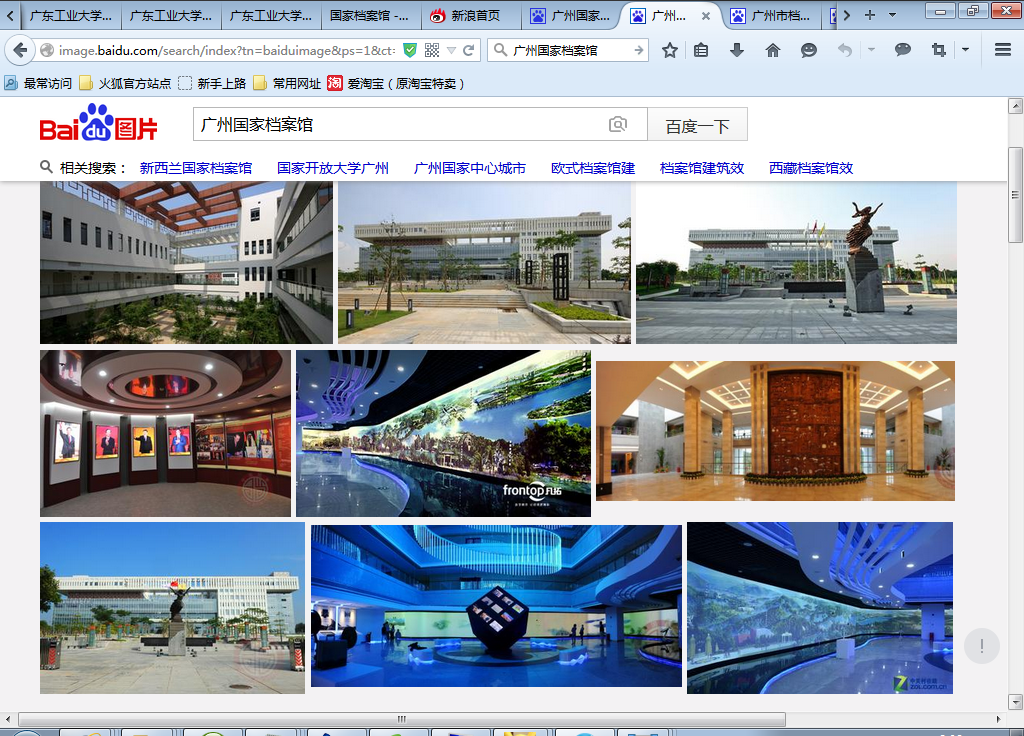The image size is (1024, 736).
Task: Click the QR code icon in address bar
Action: point(432,50)
